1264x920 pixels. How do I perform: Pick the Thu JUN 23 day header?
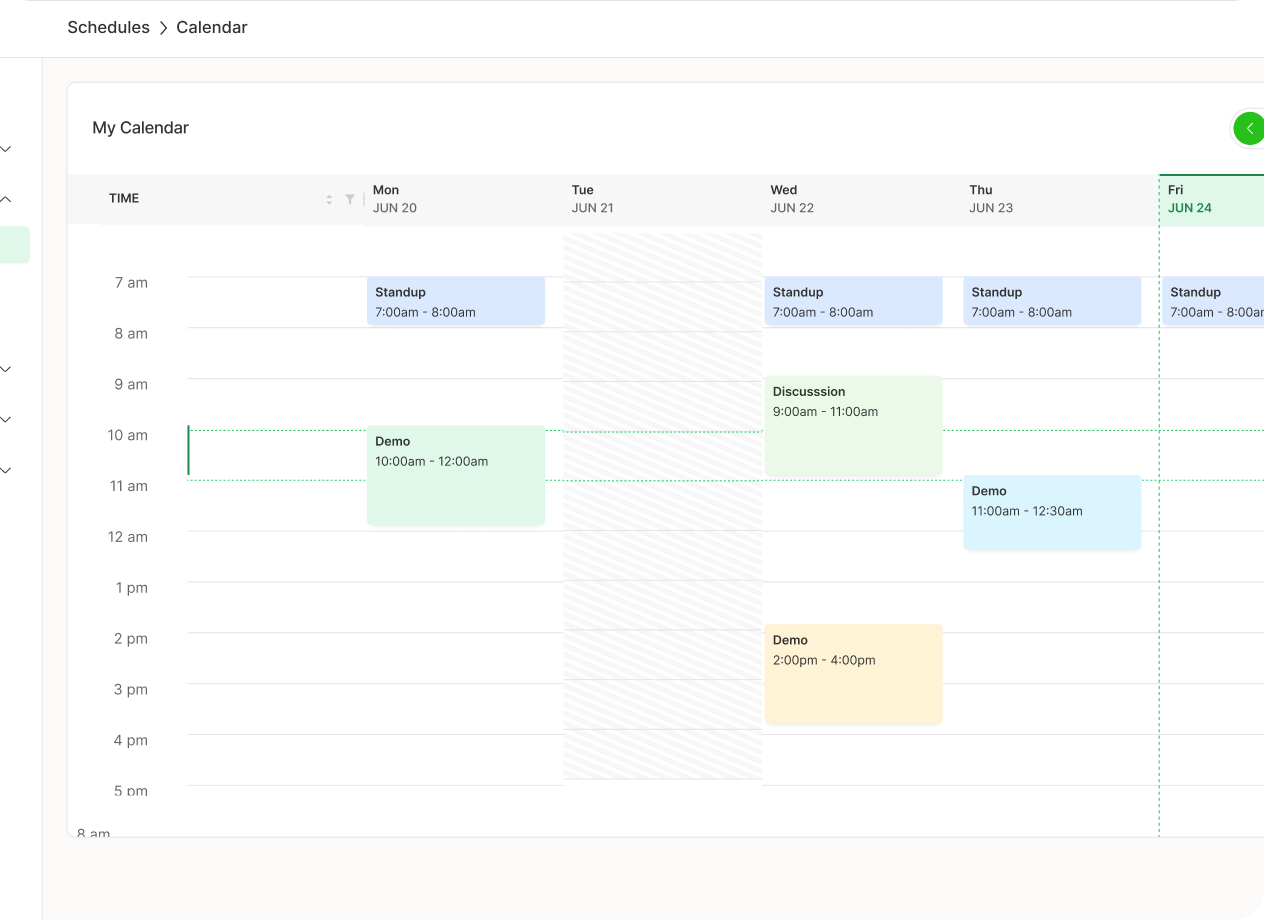pos(990,199)
